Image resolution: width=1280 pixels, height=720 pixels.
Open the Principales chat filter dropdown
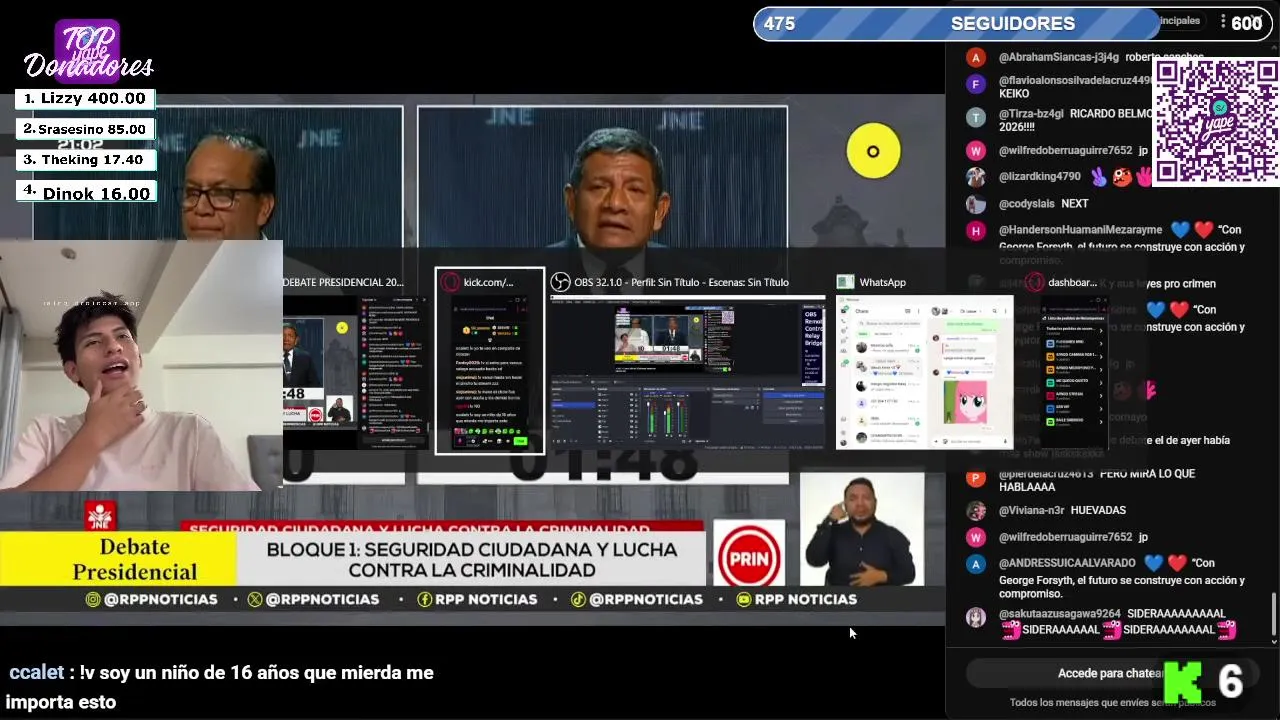(1180, 21)
